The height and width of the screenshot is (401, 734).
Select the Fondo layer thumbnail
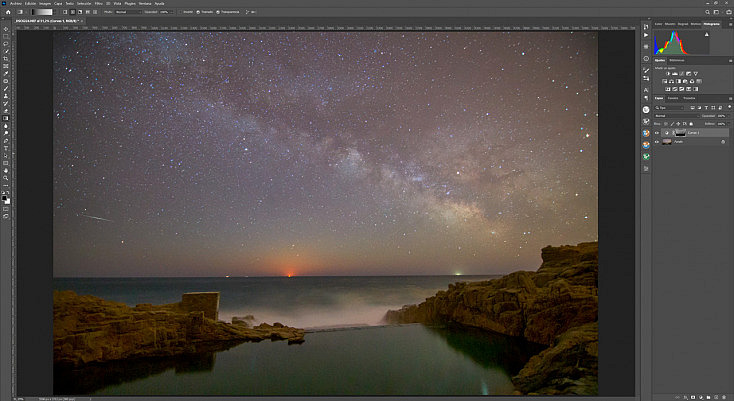(x=667, y=142)
